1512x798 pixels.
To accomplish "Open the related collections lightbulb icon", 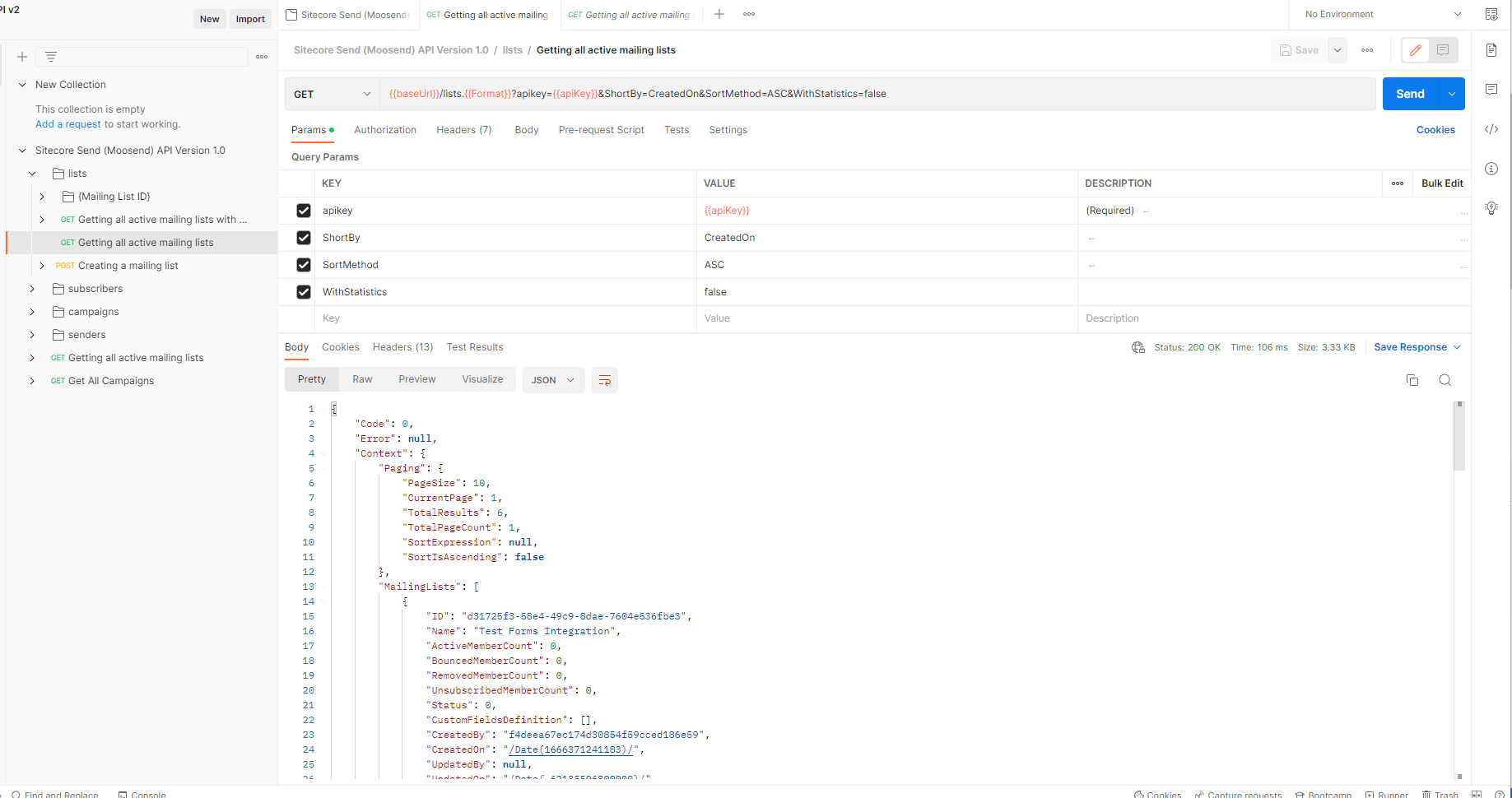I will point(1491,207).
